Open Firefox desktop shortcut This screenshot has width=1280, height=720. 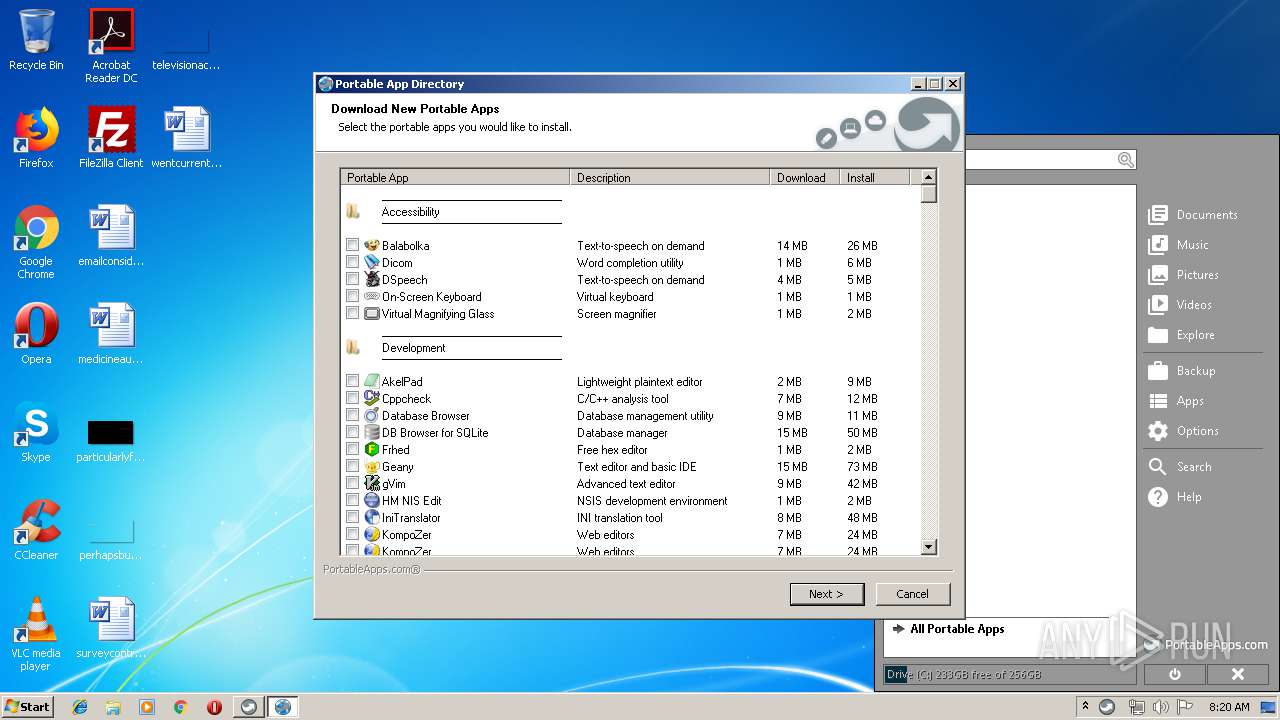36,138
